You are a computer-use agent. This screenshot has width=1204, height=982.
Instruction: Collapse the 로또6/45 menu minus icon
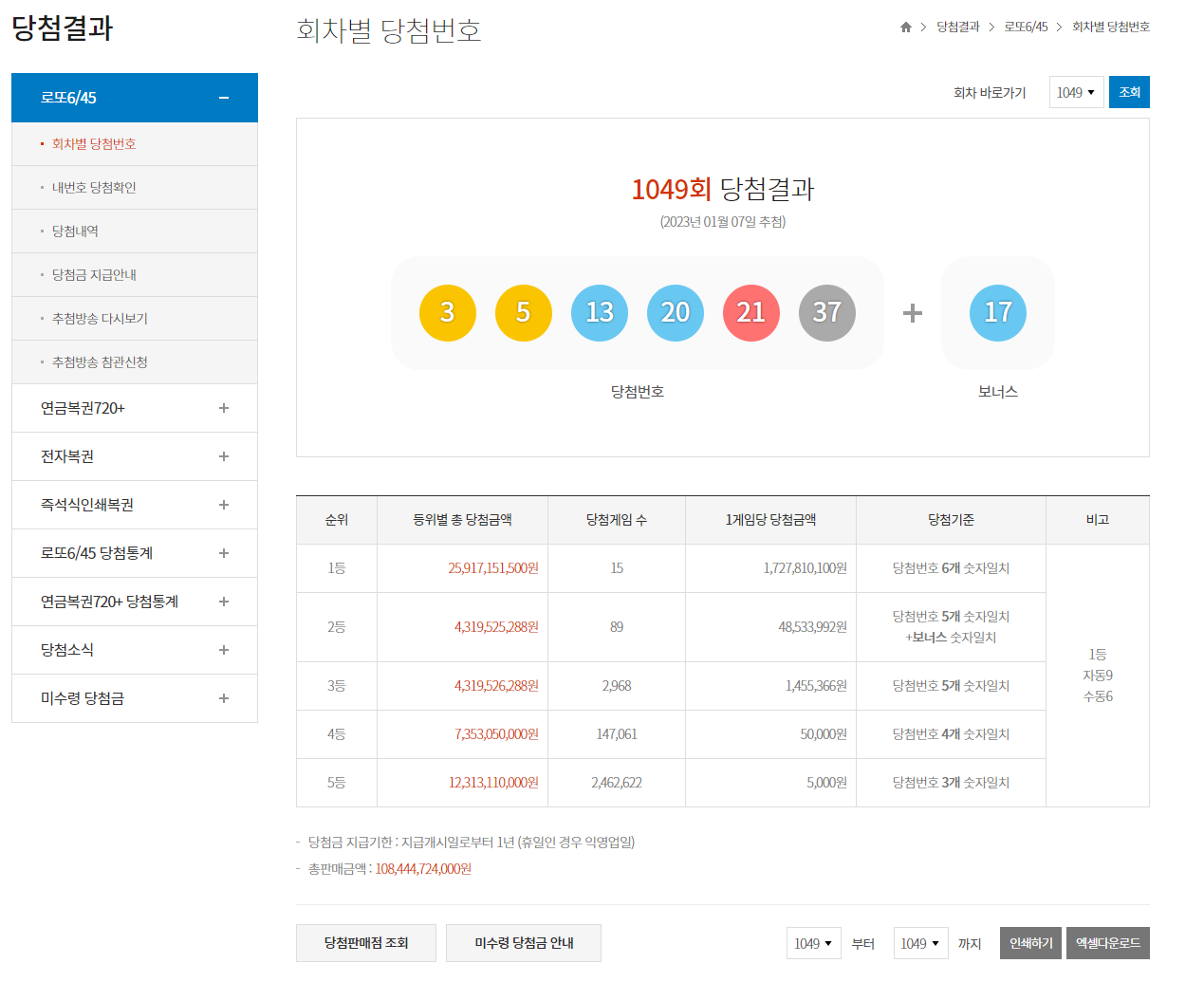coord(224,98)
